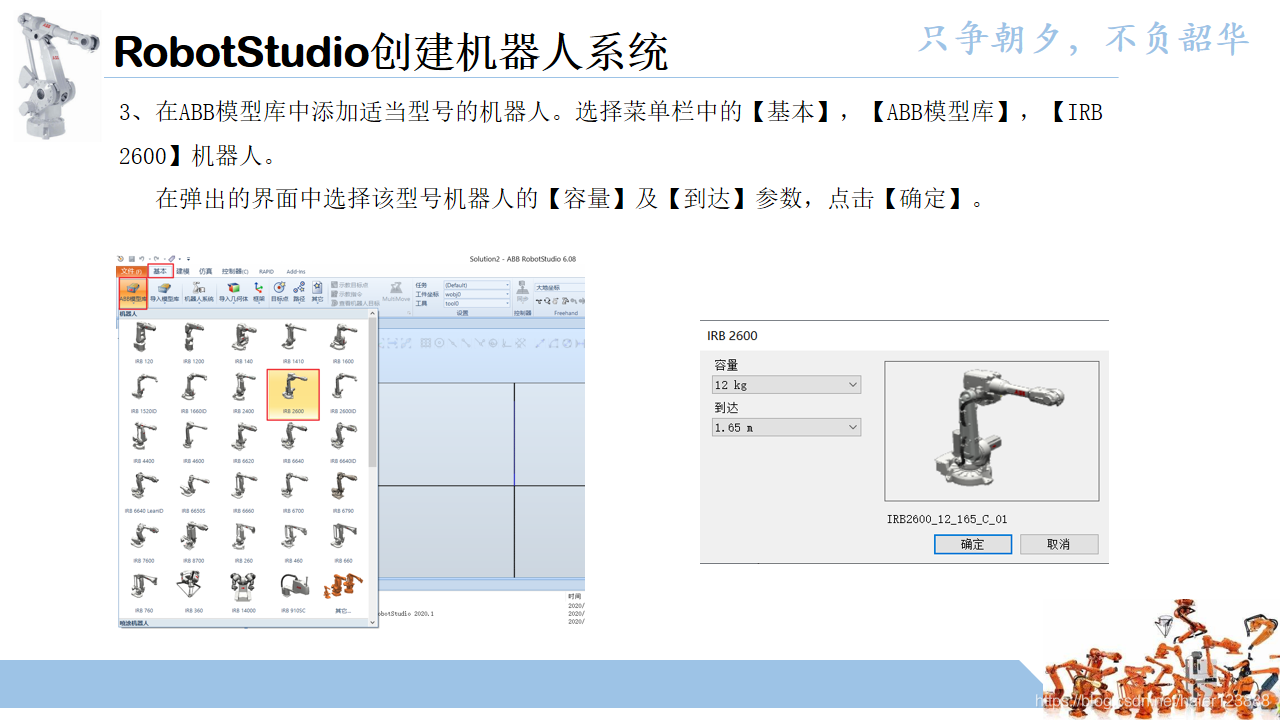Pick the IRB 7600 robot
This screenshot has height=720, width=1280.
coord(143,543)
